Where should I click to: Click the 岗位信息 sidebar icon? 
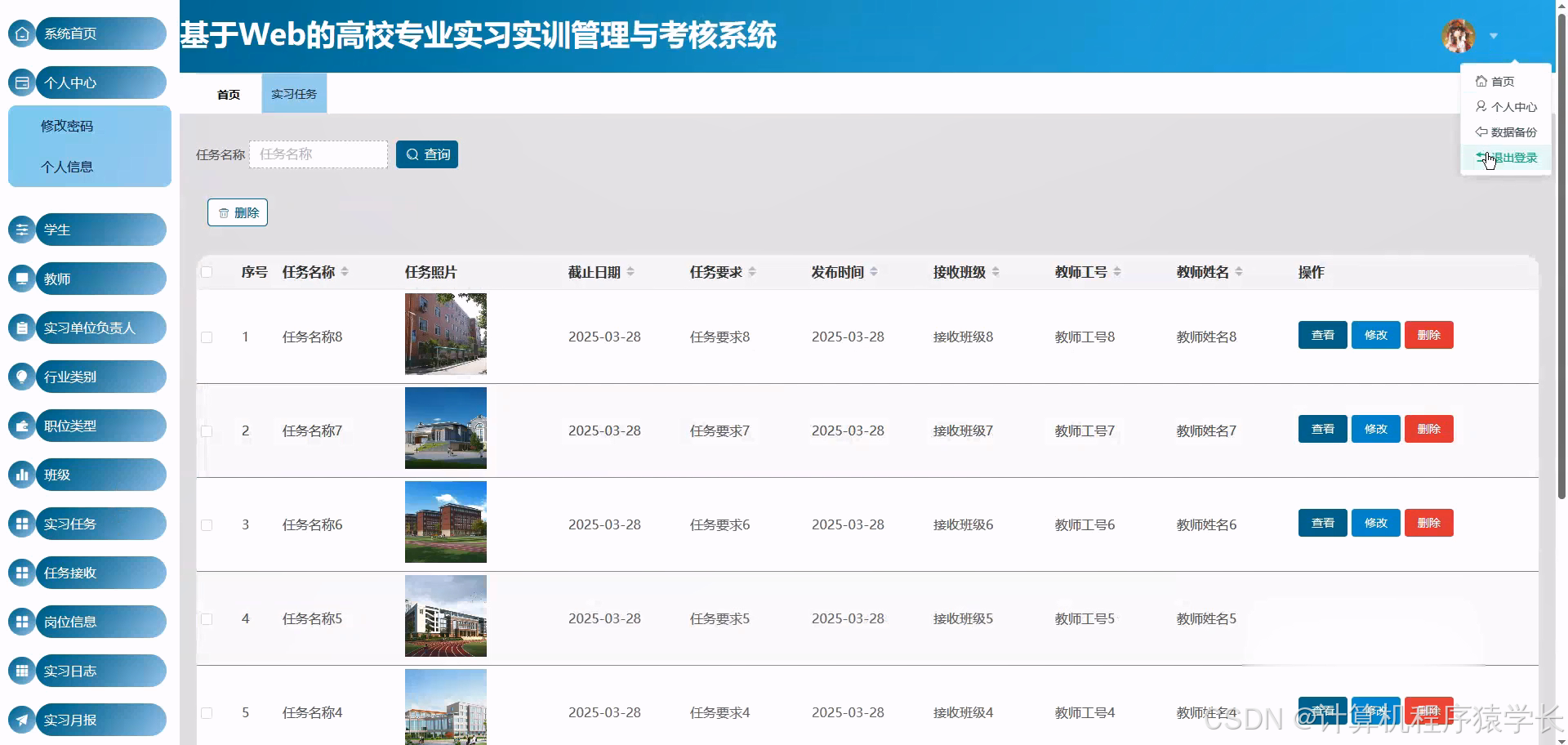pos(21,622)
